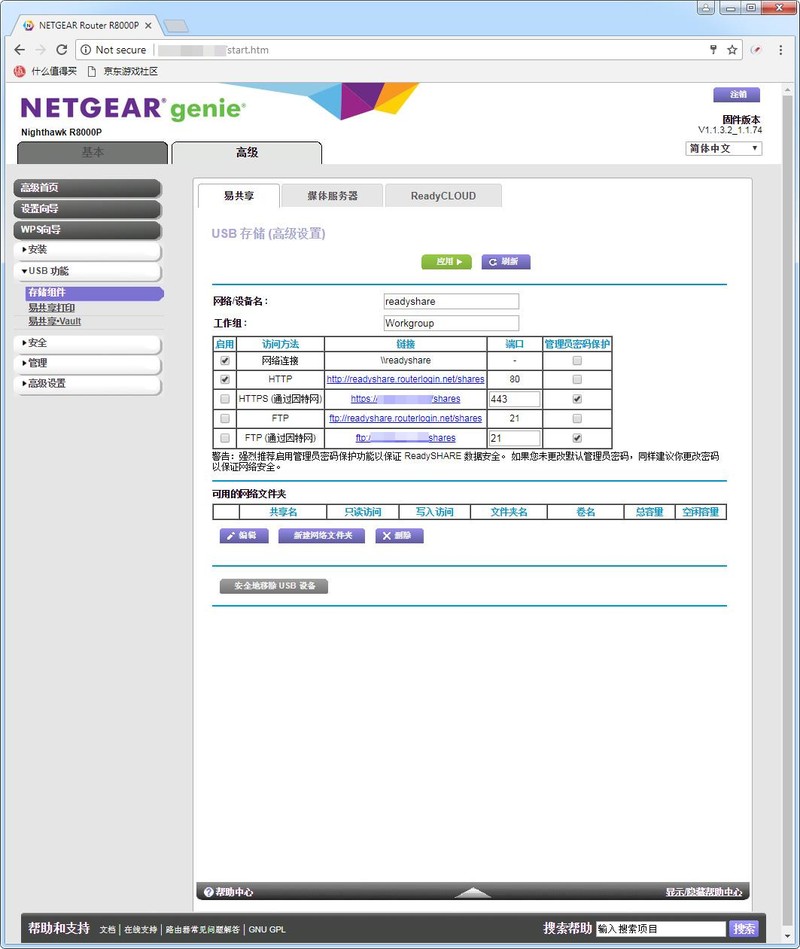Reload the page with refresh icon
Screen dimensions: 800x949
coord(62,50)
